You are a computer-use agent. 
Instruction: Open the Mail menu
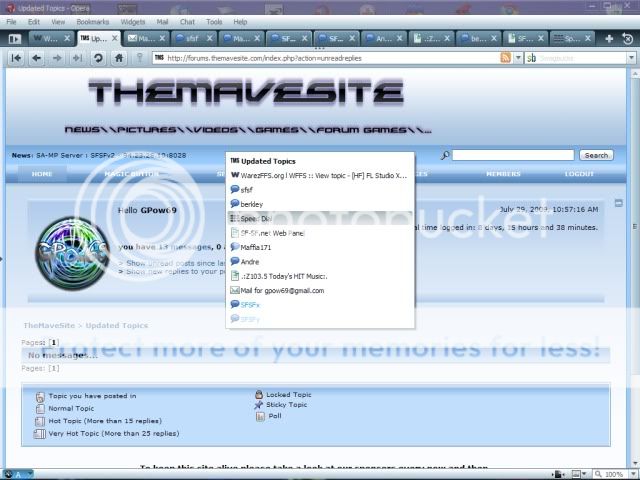coord(162,22)
